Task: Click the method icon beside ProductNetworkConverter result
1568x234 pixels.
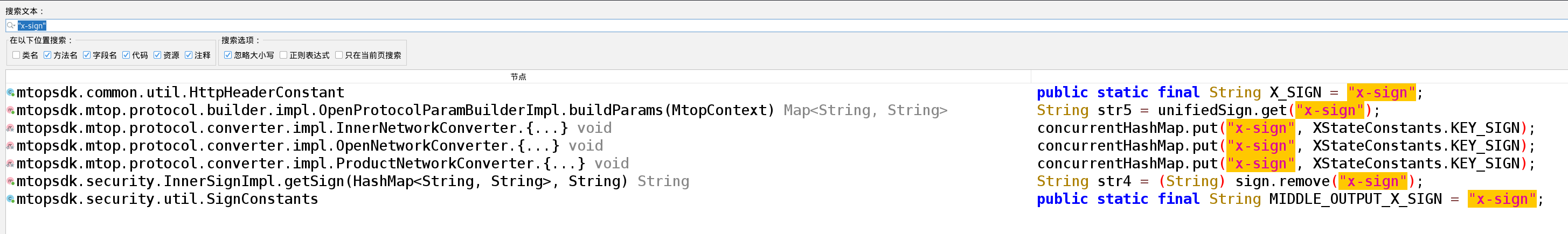Action: [10, 164]
